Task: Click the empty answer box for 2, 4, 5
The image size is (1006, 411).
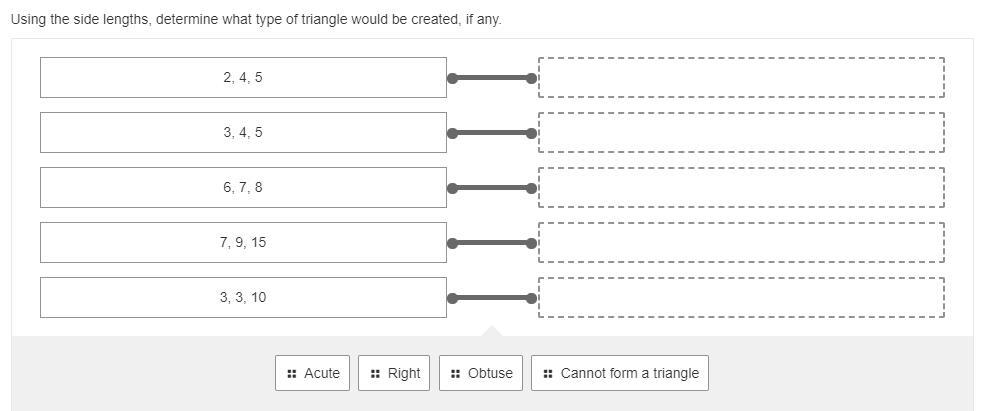Action: coord(741,77)
